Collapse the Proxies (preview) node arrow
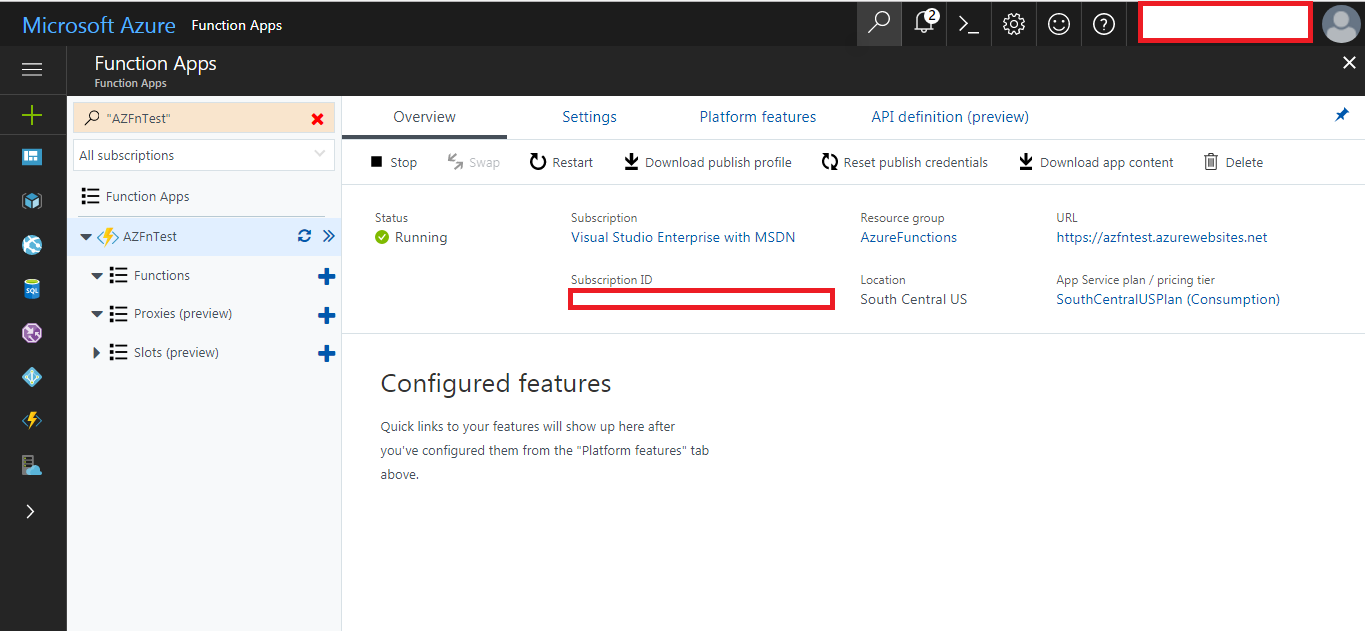 tap(97, 314)
